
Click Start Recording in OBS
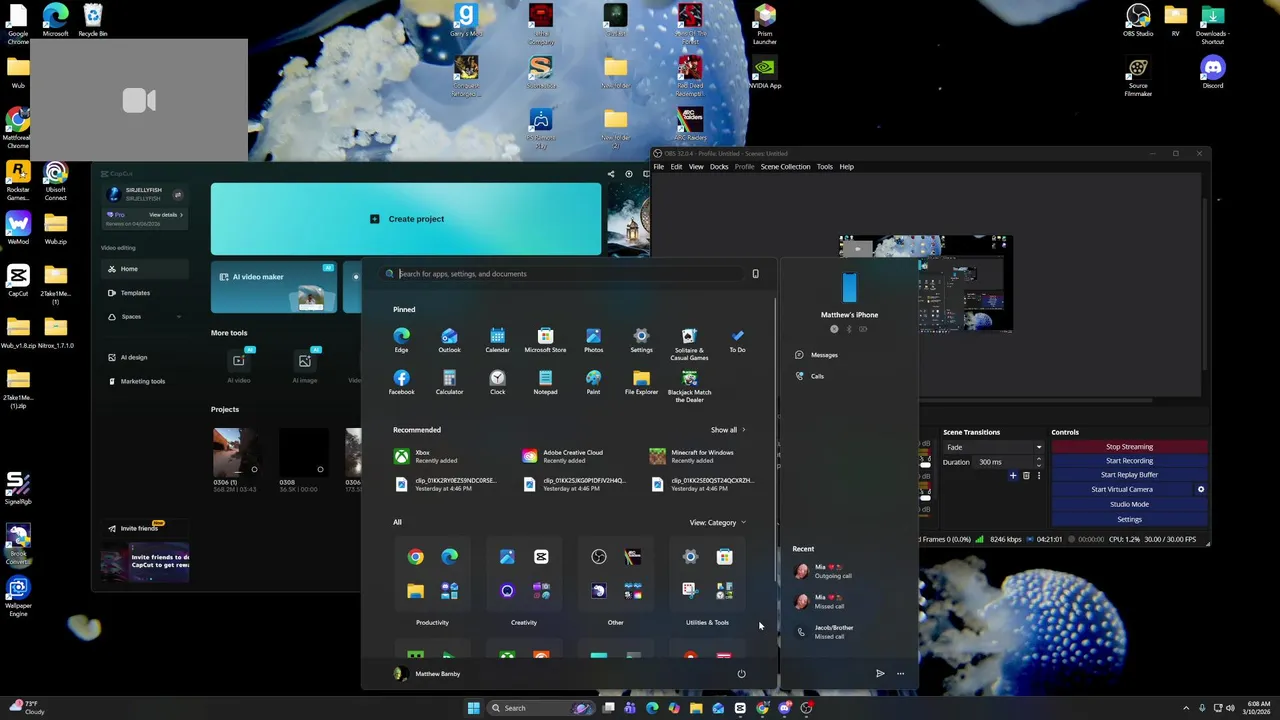pyautogui.click(x=1129, y=461)
